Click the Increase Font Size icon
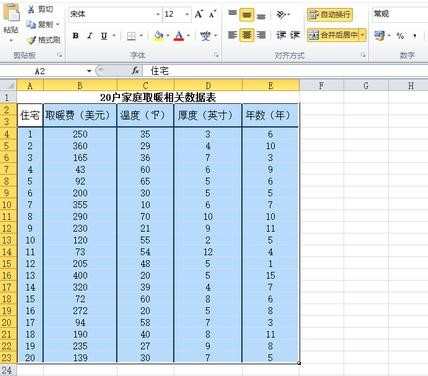This screenshot has width=428, height=376. 199,14
